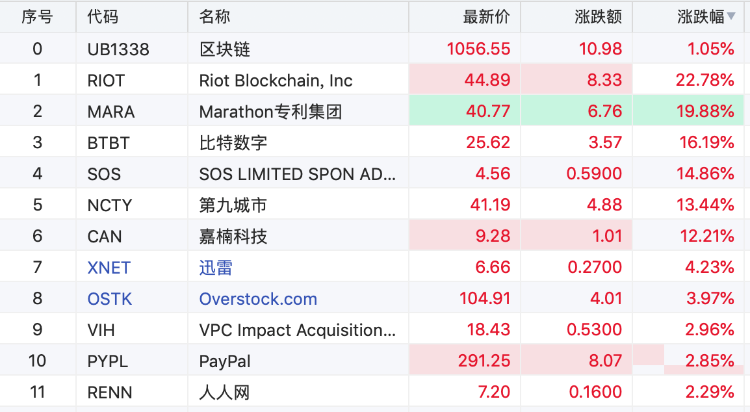Sort by 最新价 column header

coord(486,17)
